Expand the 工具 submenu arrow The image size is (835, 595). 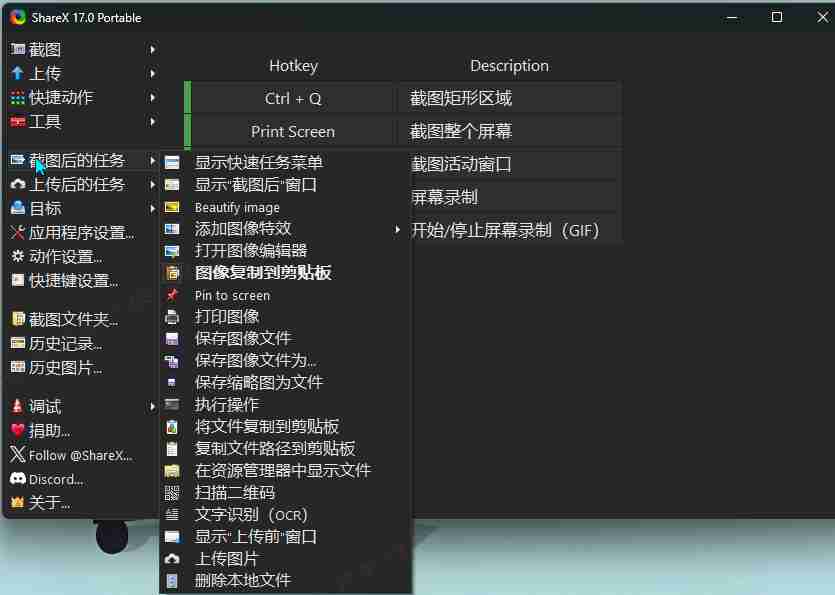pyautogui.click(x=152, y=122)
